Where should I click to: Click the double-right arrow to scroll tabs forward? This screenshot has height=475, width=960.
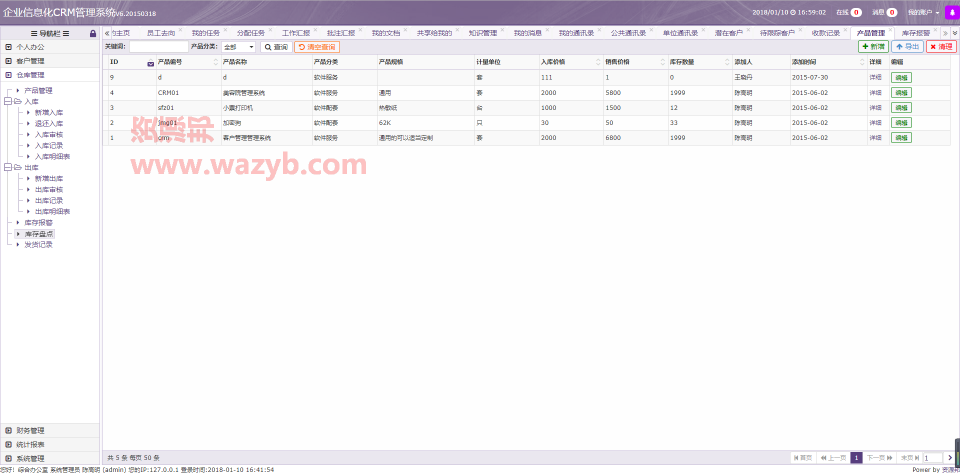945,33
